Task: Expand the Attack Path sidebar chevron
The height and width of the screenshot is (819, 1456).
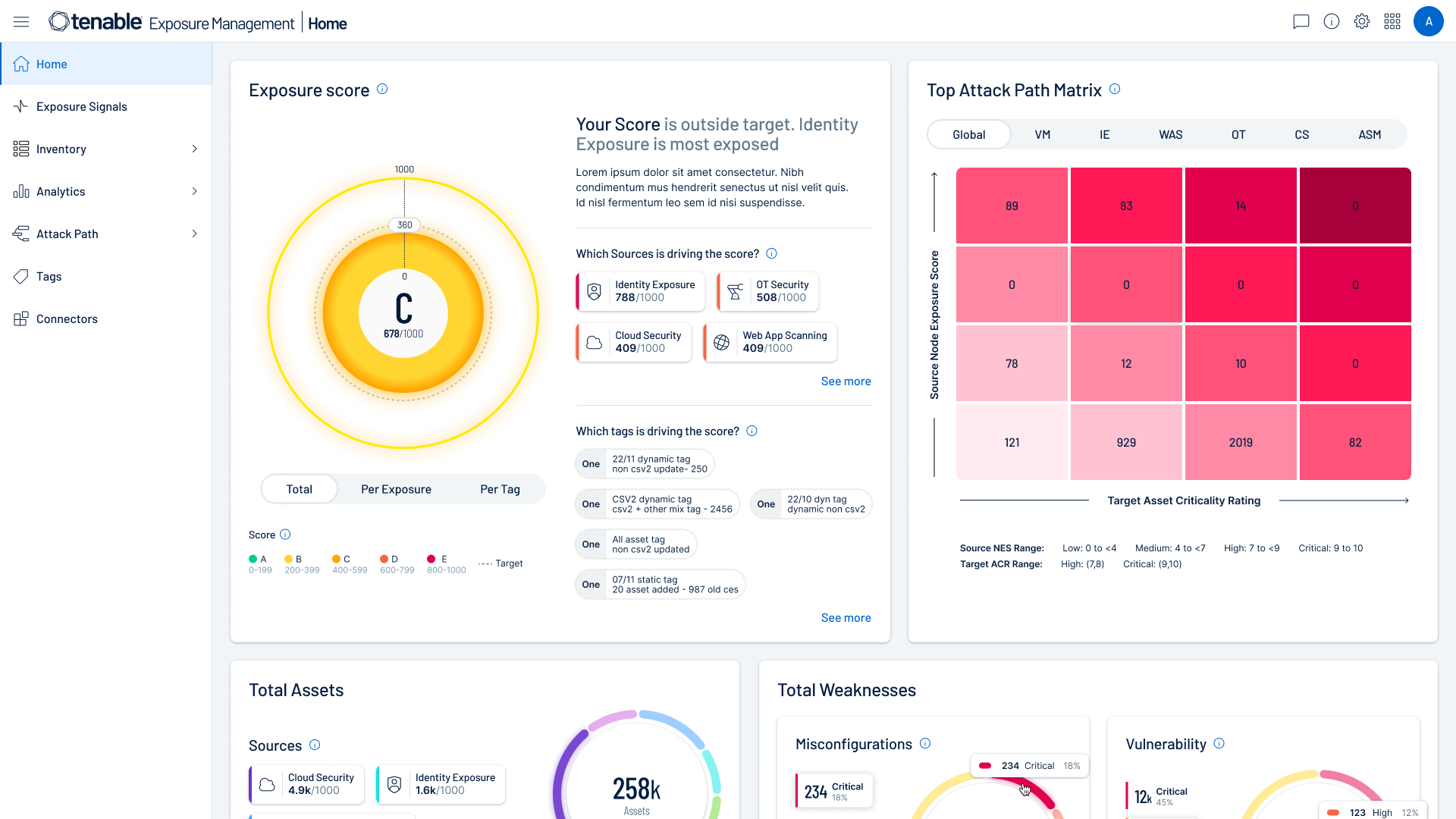Action: pyautogui.click(x=194, y=234)
